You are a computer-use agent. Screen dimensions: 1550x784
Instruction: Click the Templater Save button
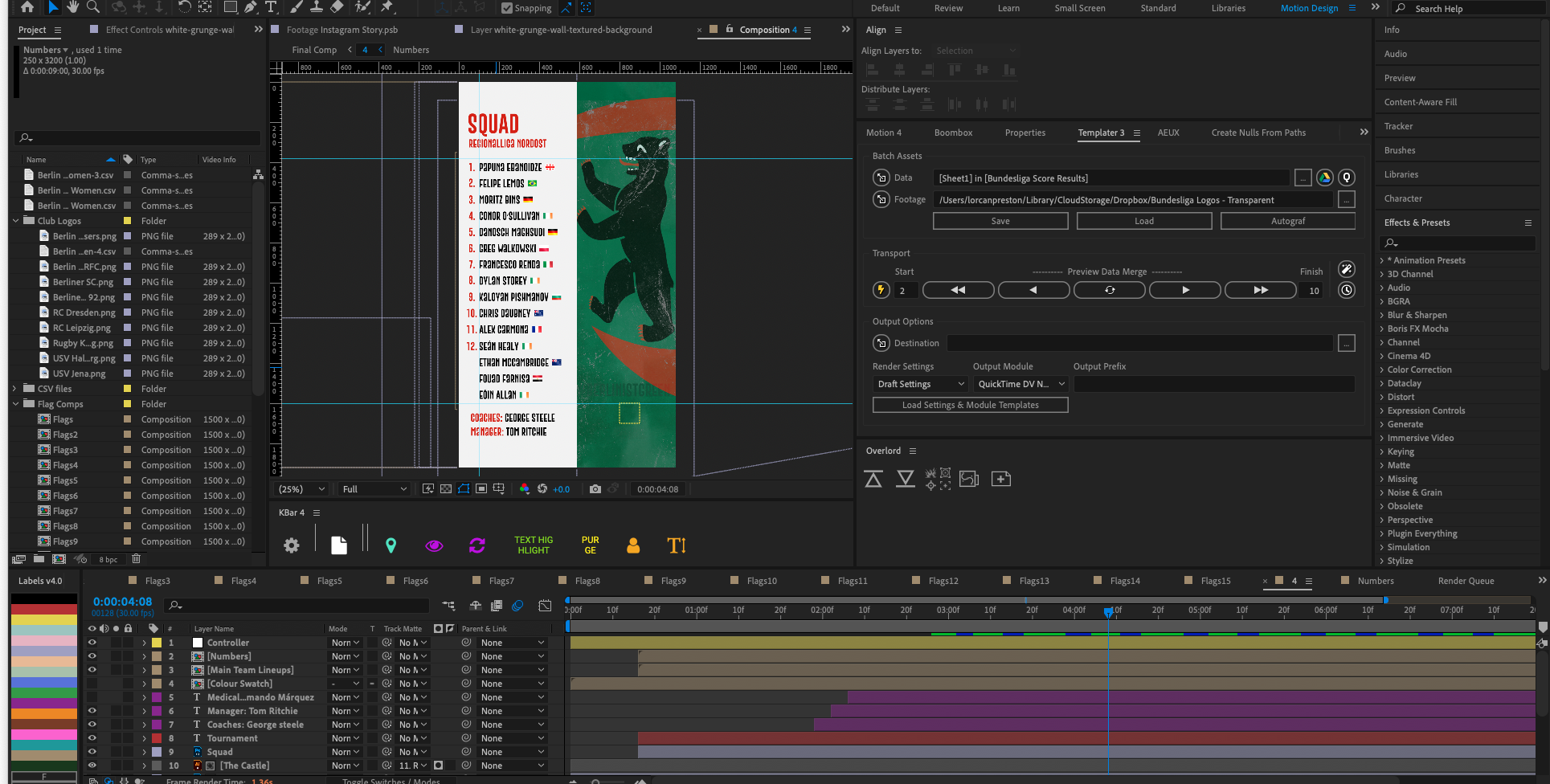[x=1000, y=221]
